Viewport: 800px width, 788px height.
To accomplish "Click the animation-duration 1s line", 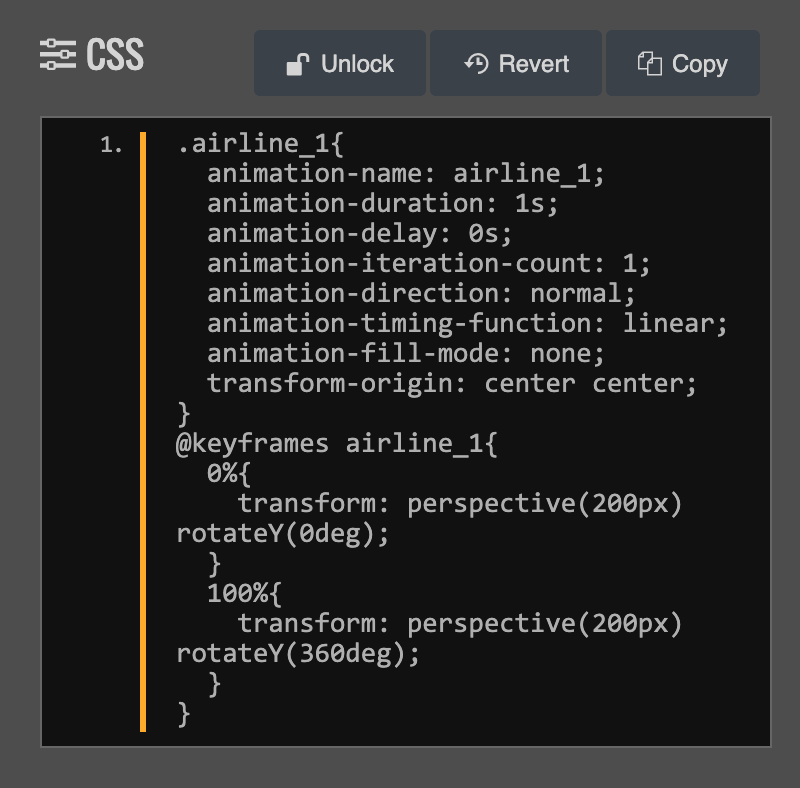I will click(382, 204).
